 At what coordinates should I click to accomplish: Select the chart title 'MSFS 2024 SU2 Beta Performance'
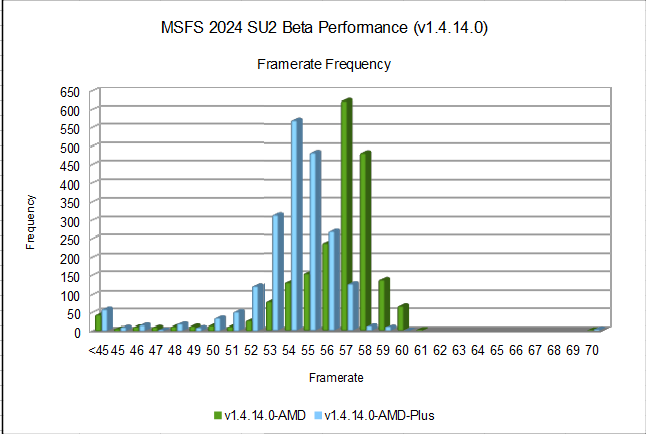tap(324, 28)
